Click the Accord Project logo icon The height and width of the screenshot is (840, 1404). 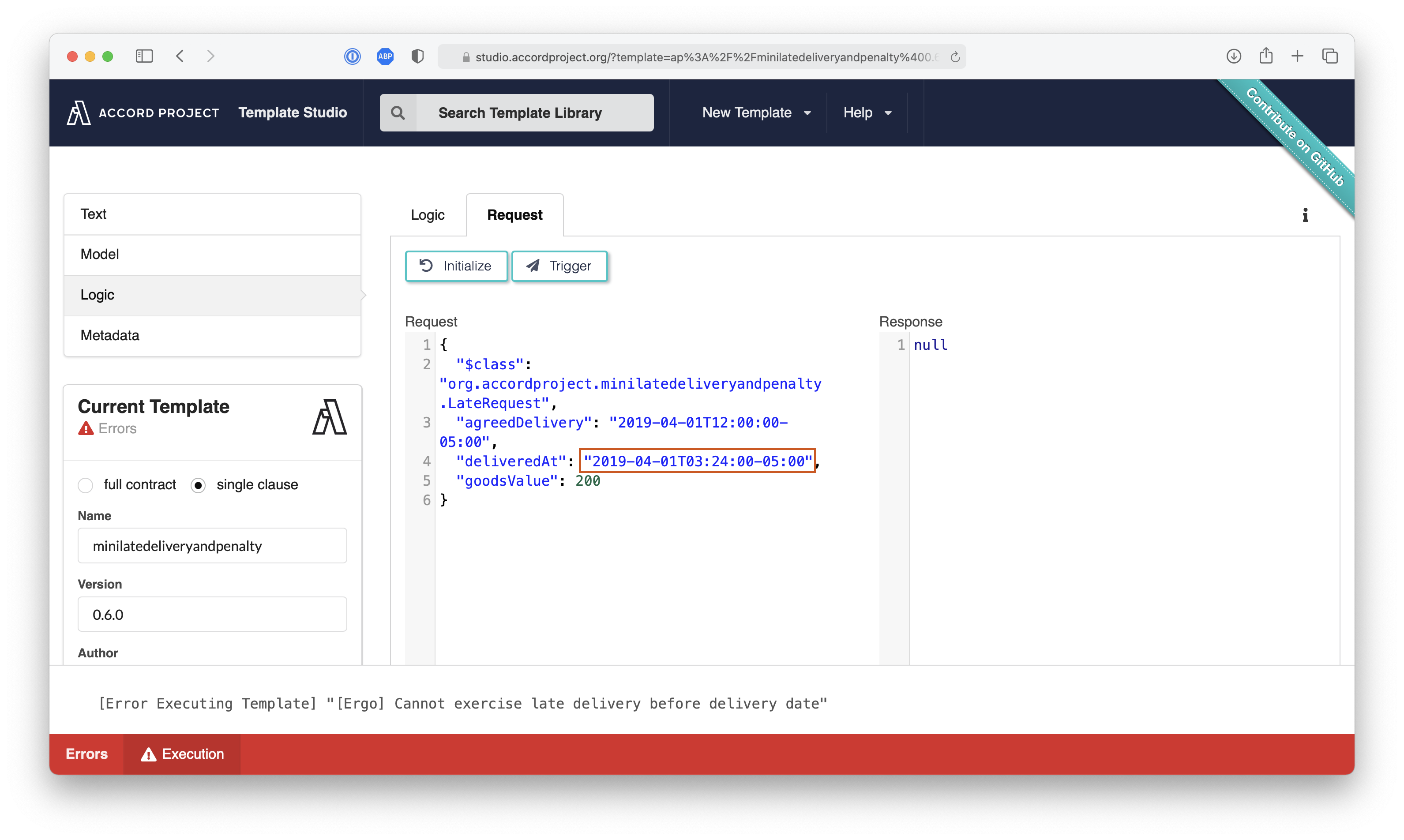coord(77,112)
